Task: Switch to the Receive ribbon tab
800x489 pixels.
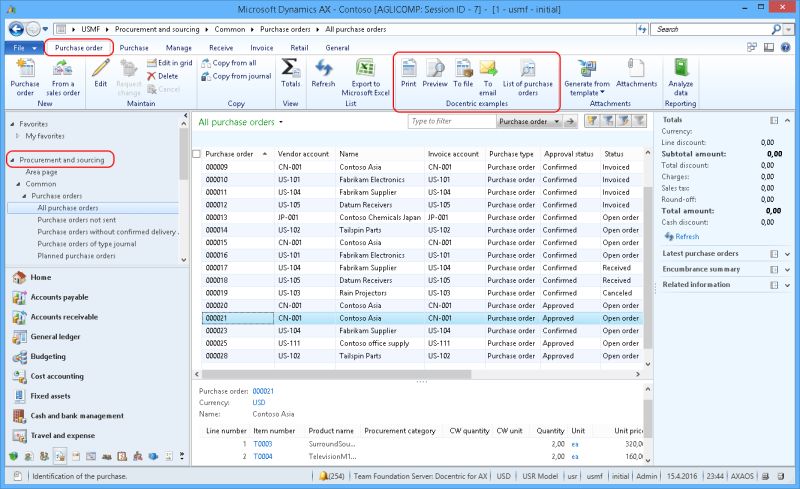Action: 221,47
